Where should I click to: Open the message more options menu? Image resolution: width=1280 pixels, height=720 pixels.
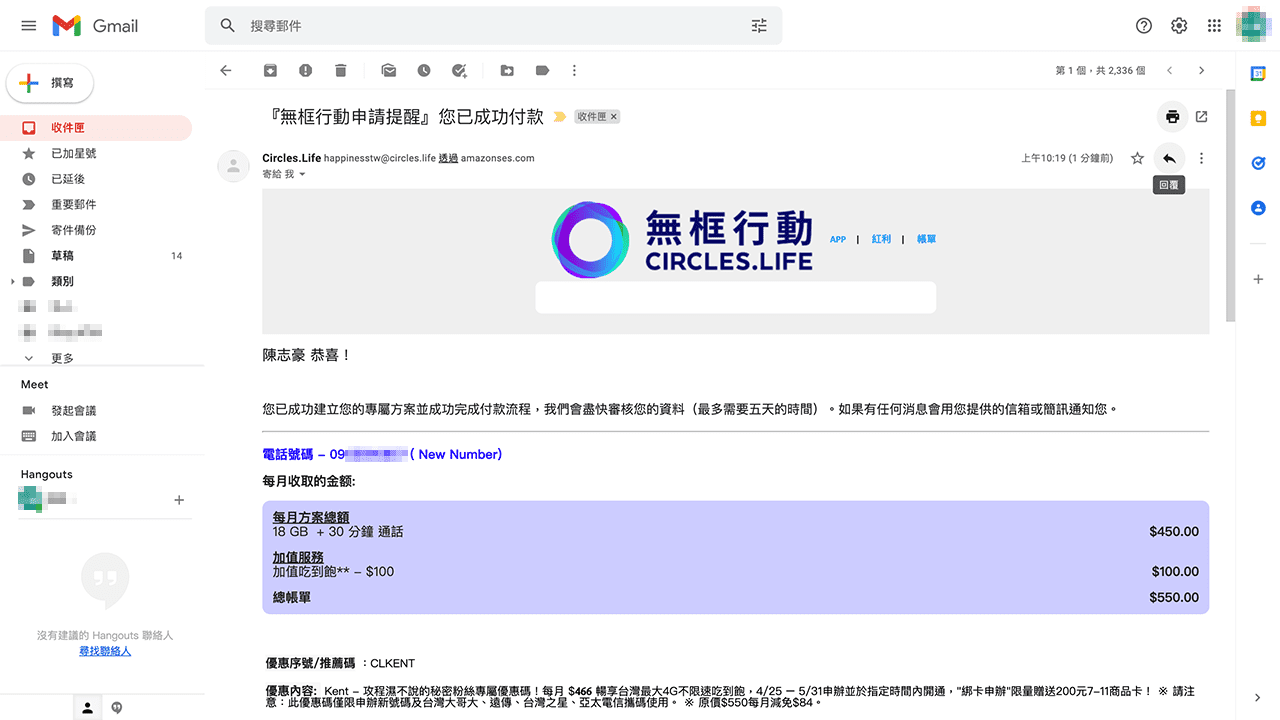point(1201,158)
